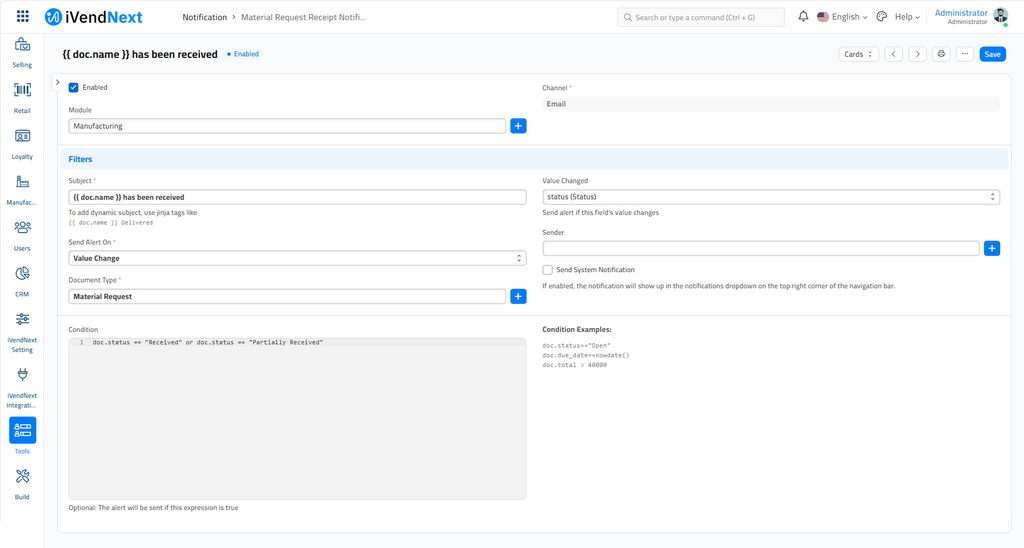Print the document using printer icon

941,54
